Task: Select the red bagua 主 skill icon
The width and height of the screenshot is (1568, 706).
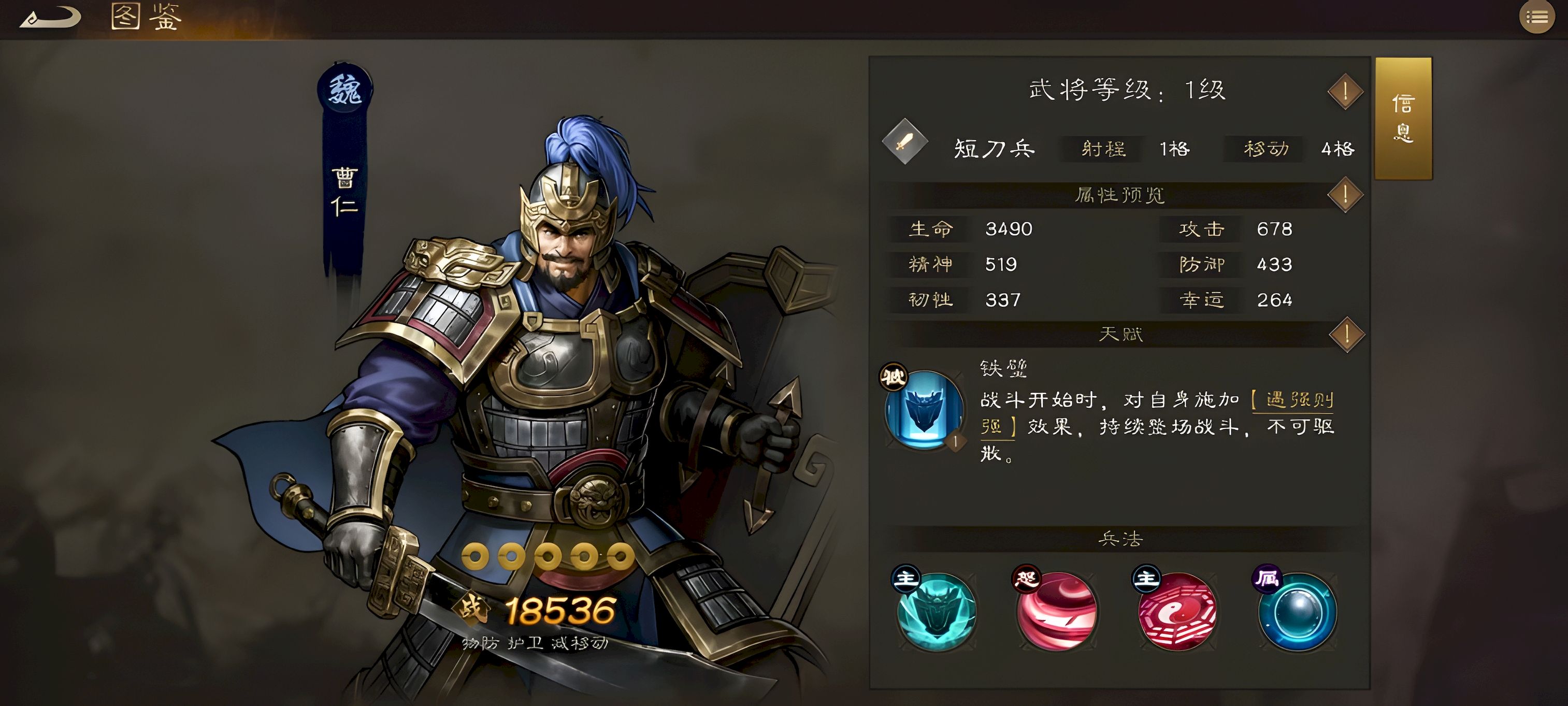Action: tap(1177, 612)
